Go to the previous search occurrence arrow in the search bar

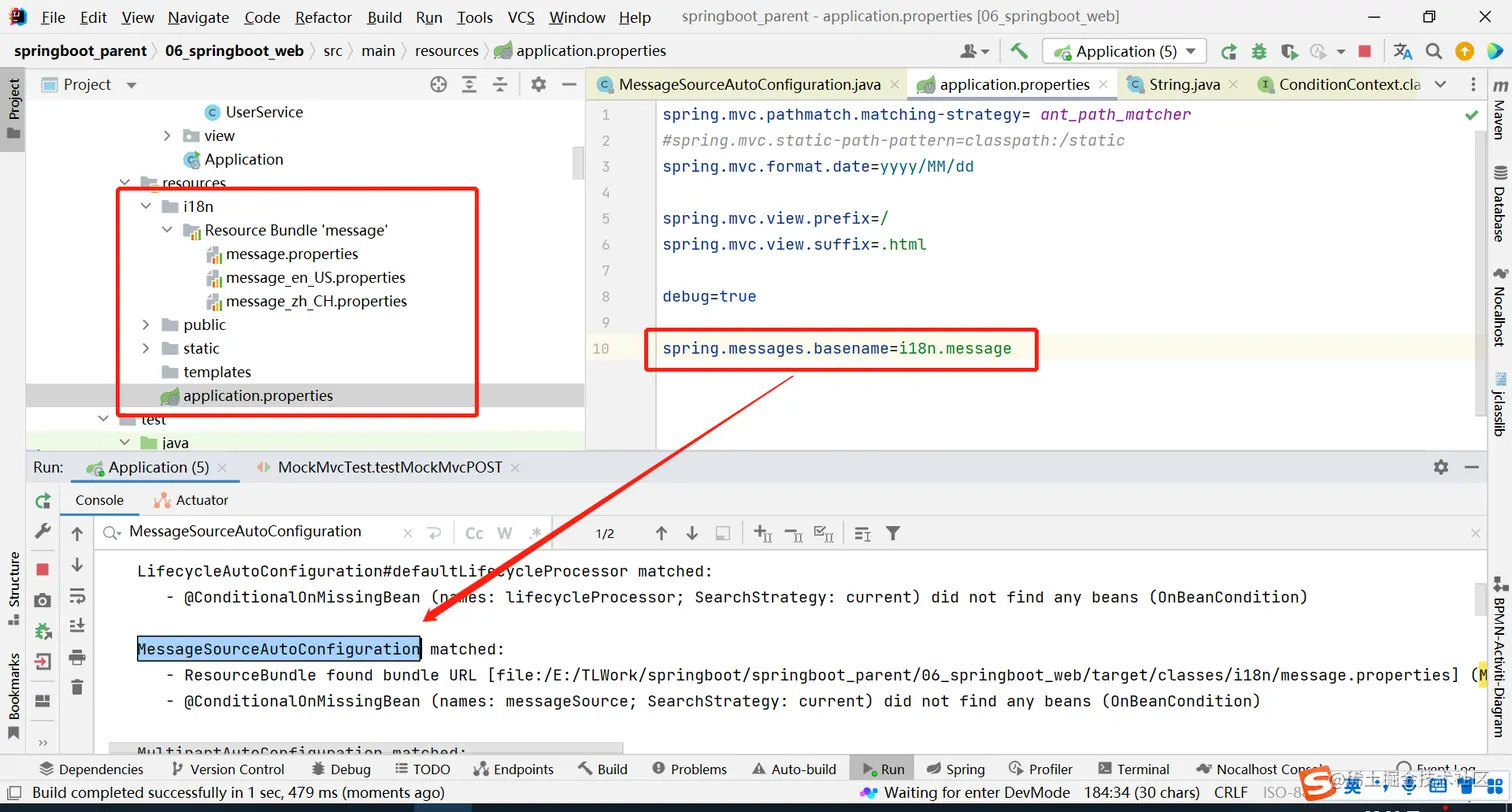tap(661, 534)
